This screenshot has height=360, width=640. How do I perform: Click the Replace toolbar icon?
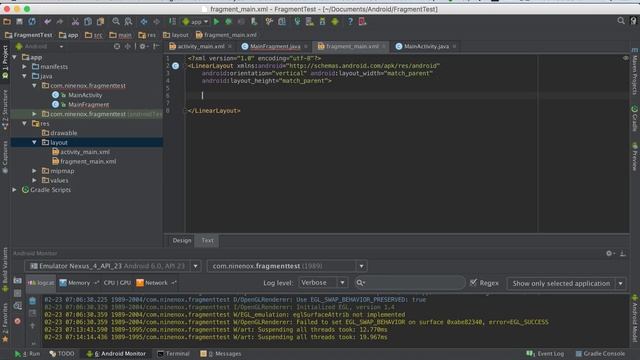click(x=128, y=21)
